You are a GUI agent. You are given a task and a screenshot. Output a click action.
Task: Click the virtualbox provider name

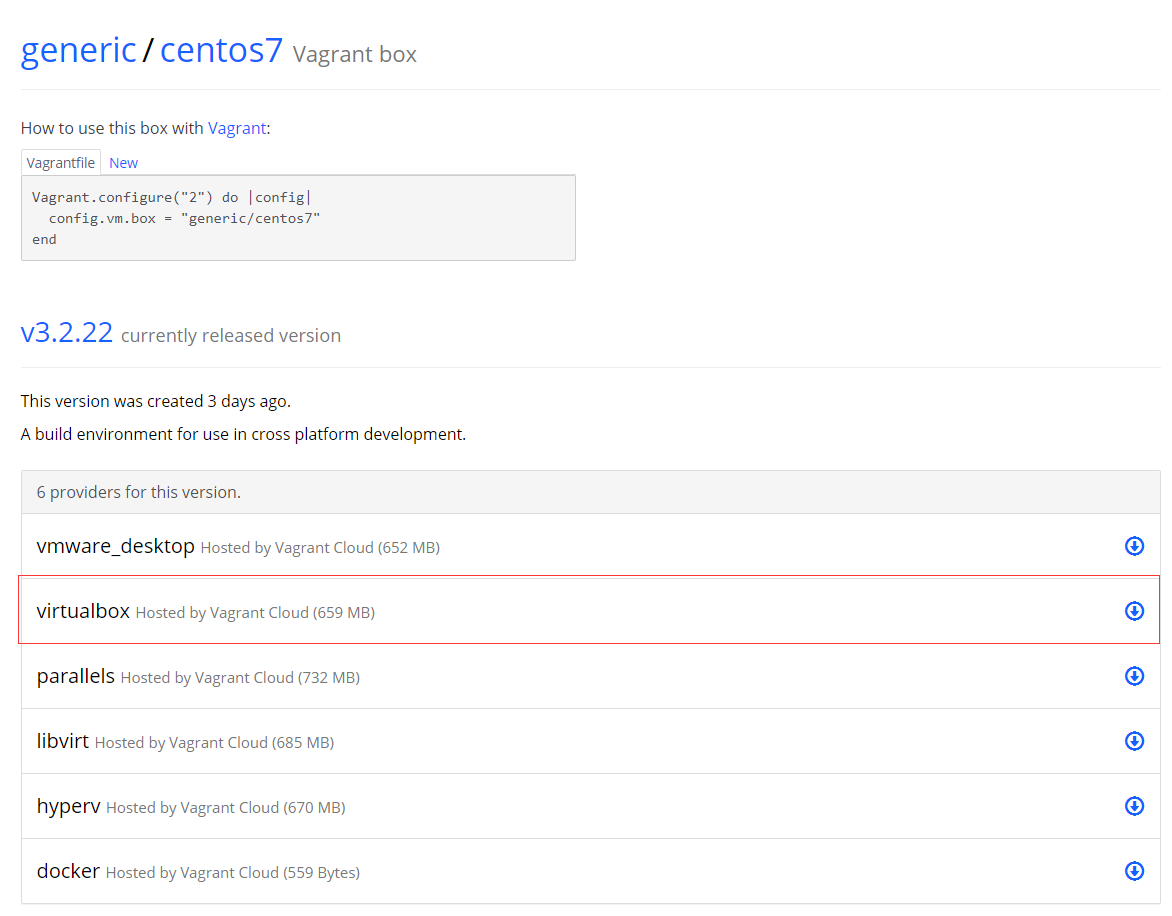point(83,611)
